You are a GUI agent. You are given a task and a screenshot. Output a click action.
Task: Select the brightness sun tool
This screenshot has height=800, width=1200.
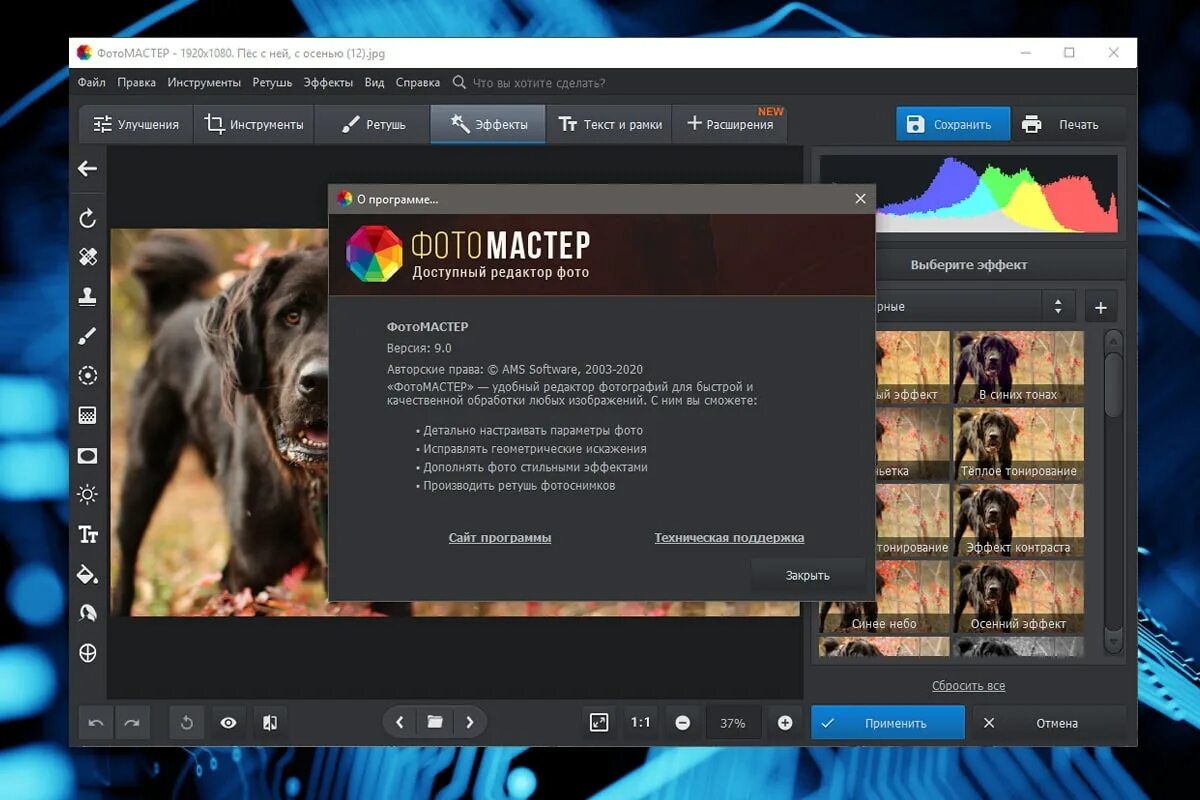[88, 494]
